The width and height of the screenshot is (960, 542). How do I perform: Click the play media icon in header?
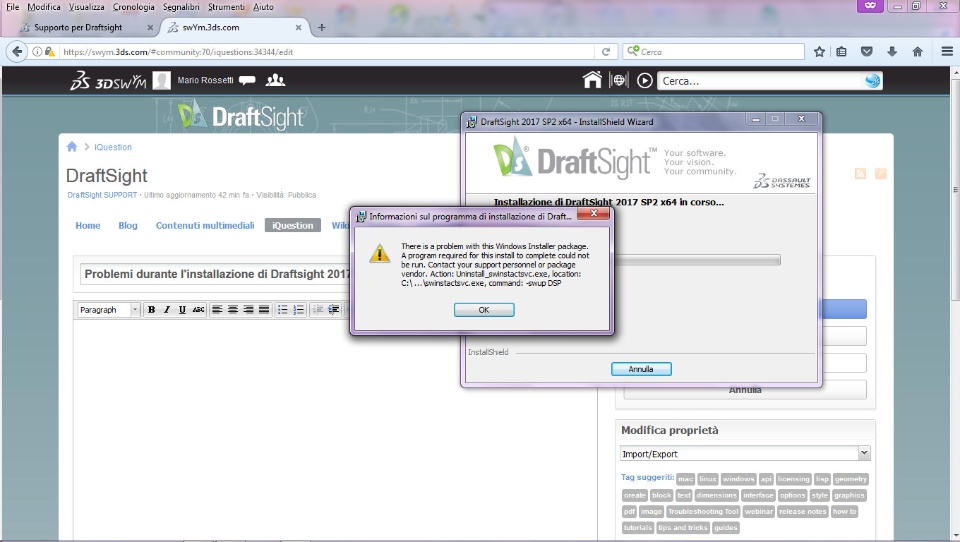[x=644, y=80]
